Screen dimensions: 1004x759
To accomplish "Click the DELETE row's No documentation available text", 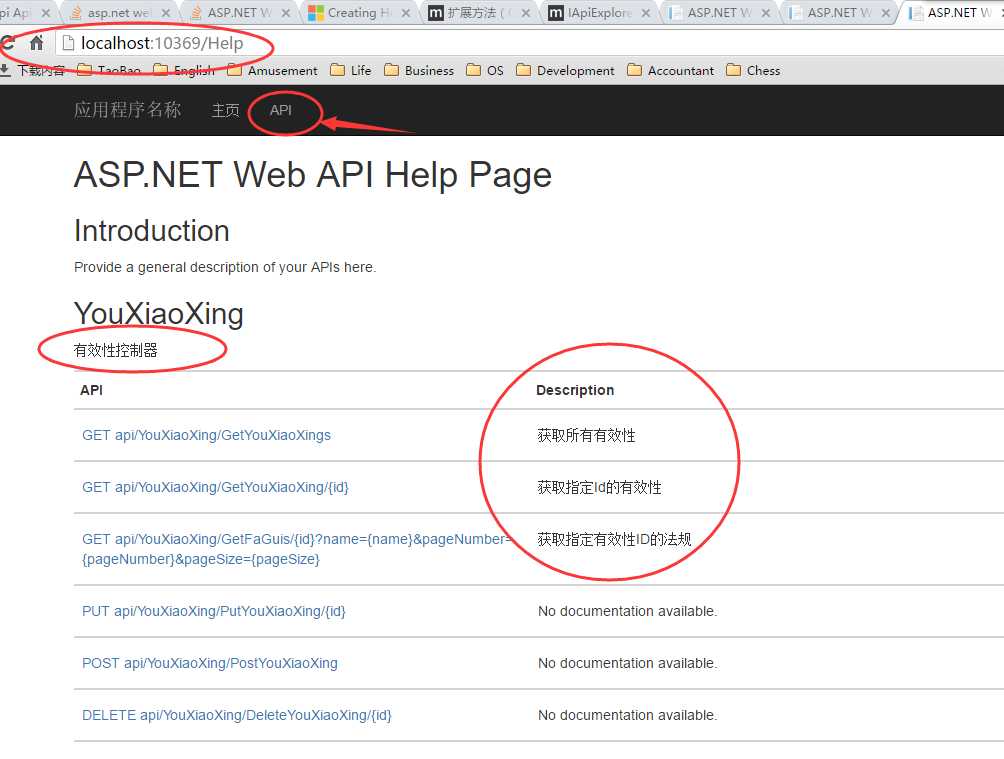I will [x=628, y=715].
